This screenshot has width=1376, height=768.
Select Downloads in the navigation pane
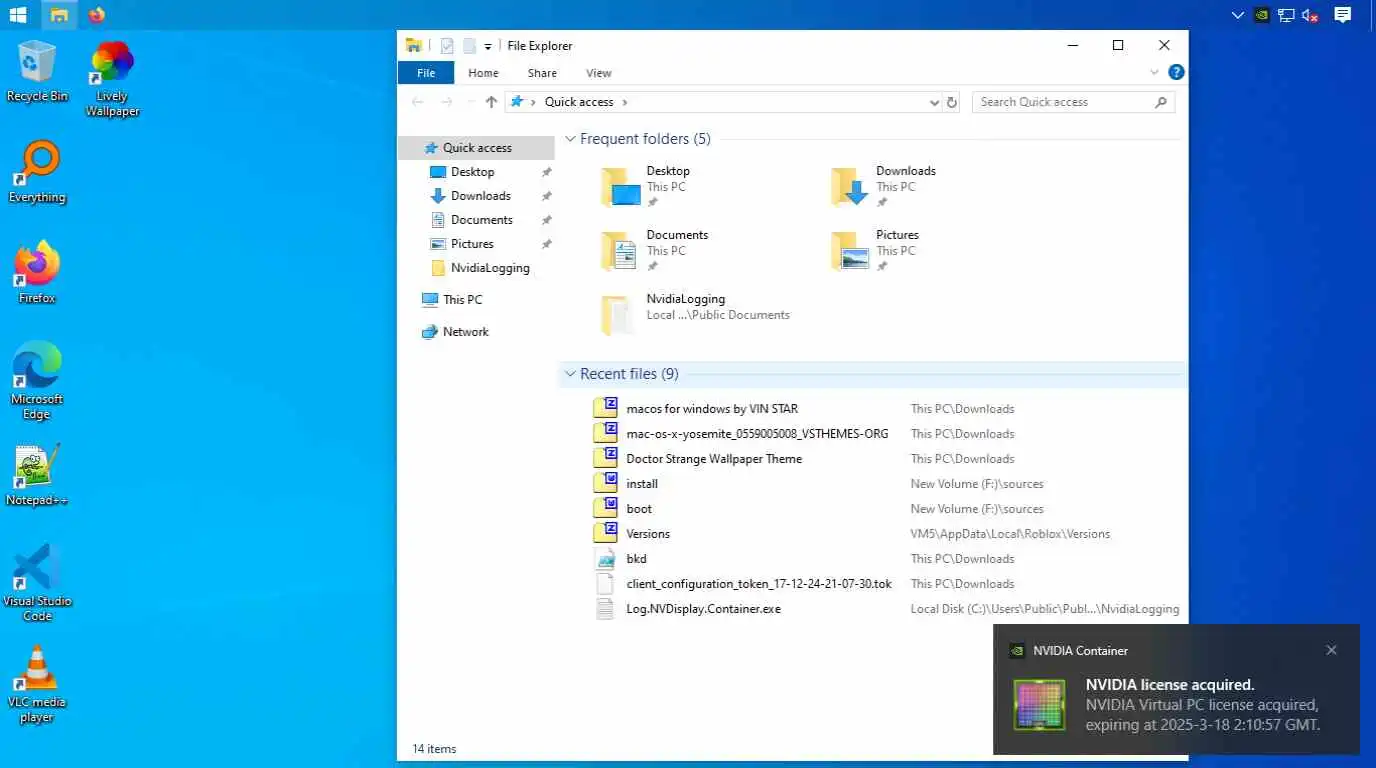click(x=480, y=196)
